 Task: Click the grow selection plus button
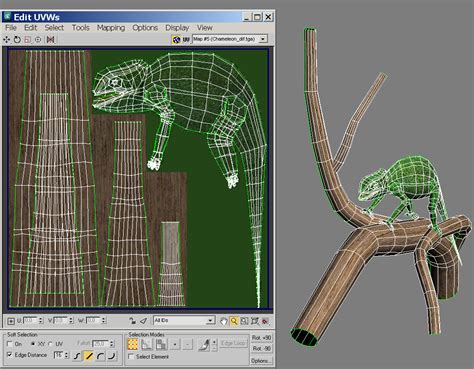pyautogui.click(x=175, y=344)
